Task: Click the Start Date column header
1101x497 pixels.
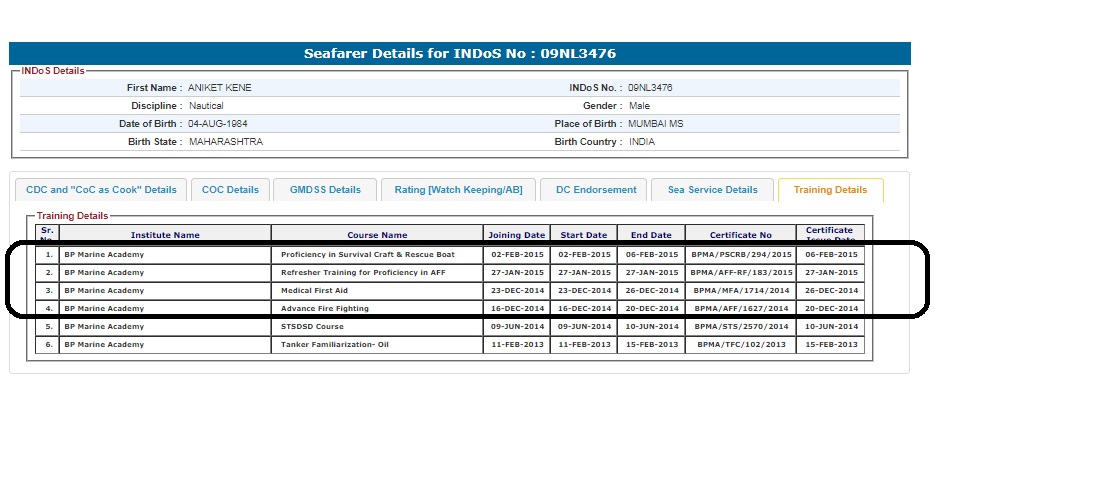Action: coord(583,235)
